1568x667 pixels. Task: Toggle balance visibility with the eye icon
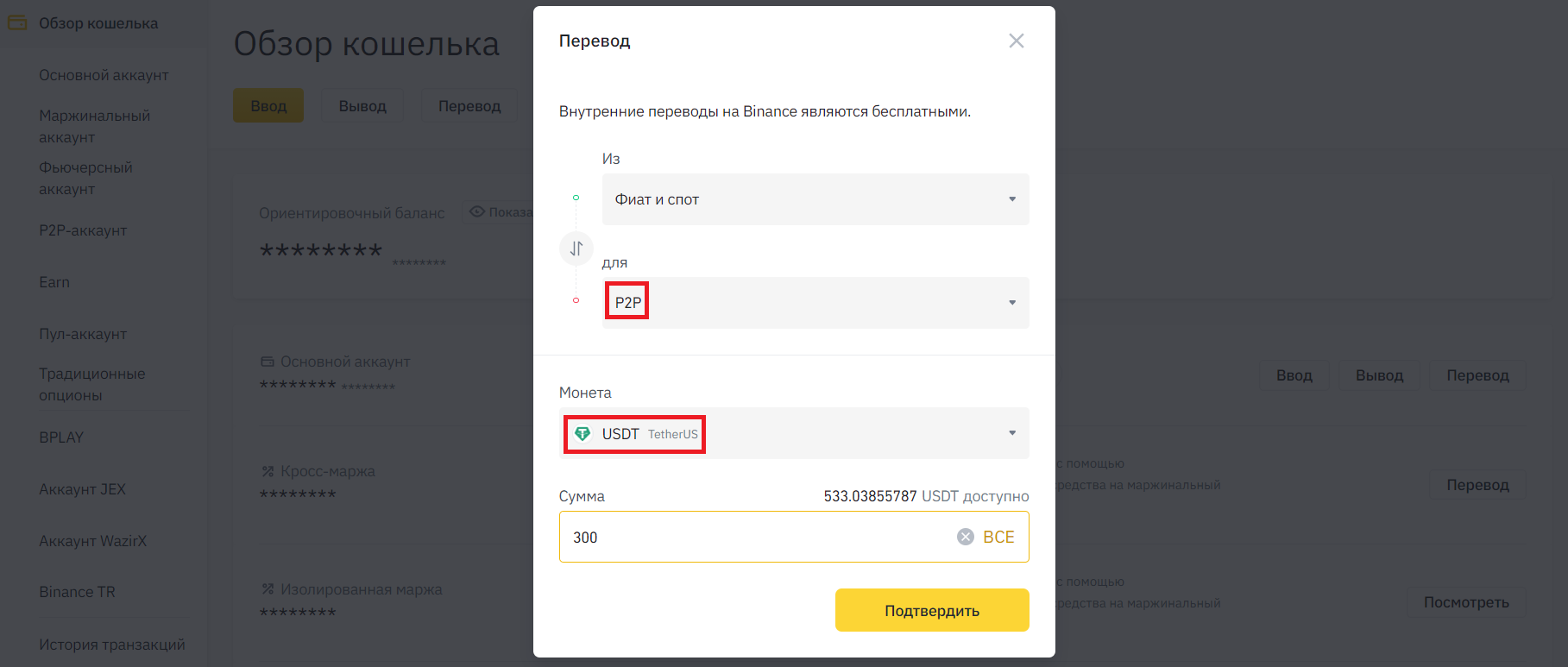476,212
